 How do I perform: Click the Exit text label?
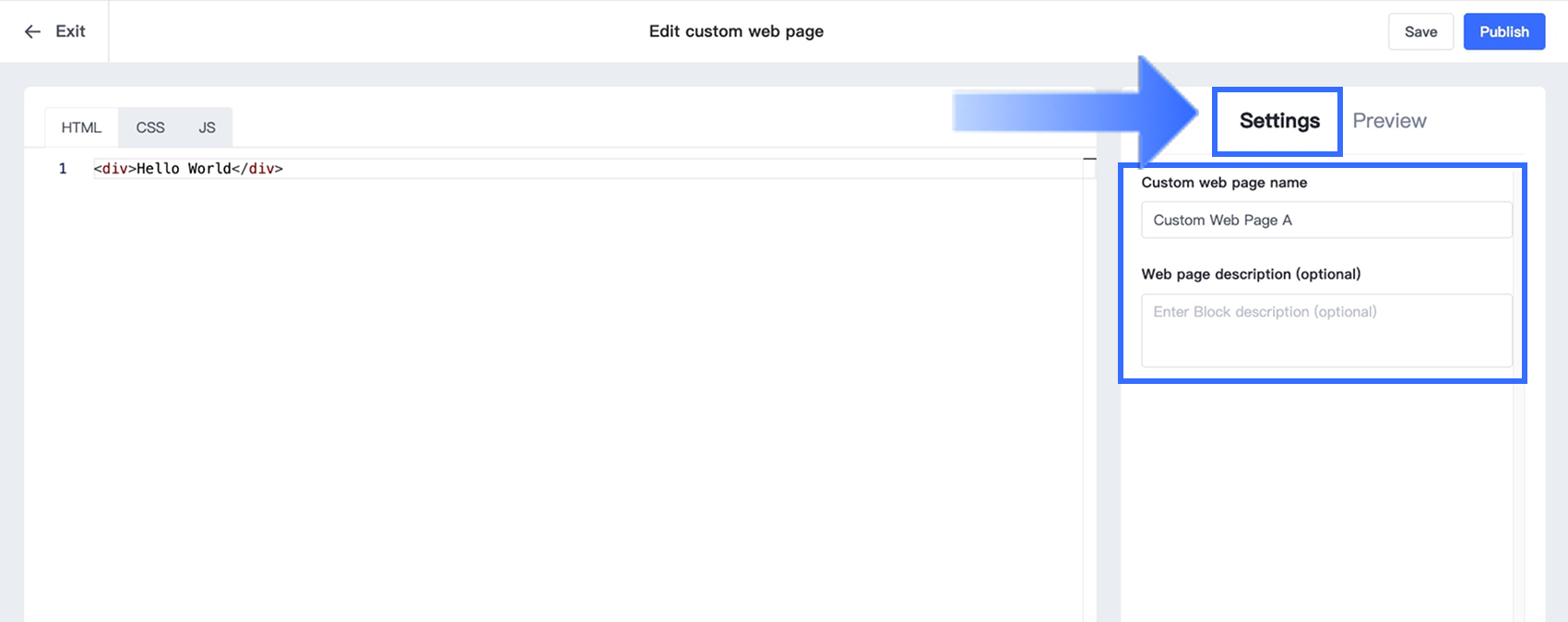click(70, 31)
